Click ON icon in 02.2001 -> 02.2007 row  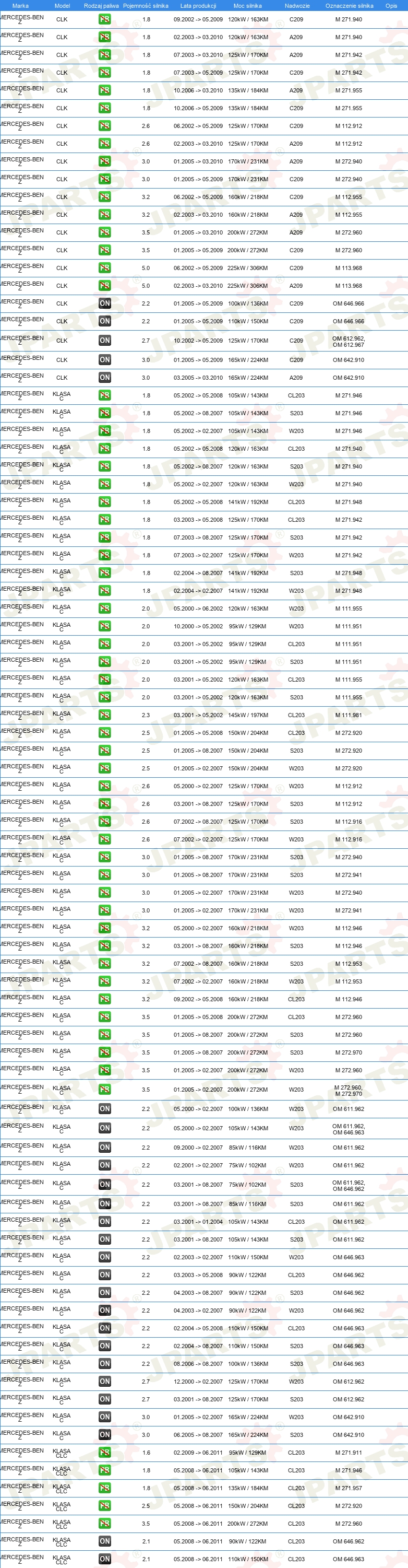pos(104,1165)
